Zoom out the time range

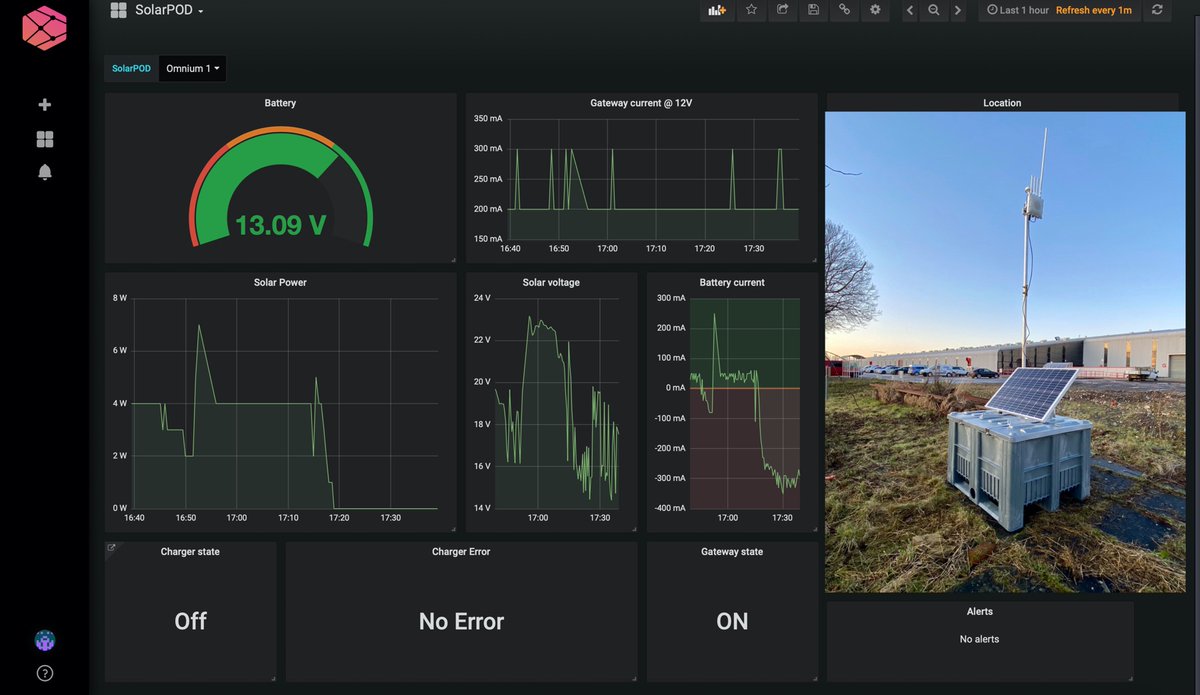(933, 10)
